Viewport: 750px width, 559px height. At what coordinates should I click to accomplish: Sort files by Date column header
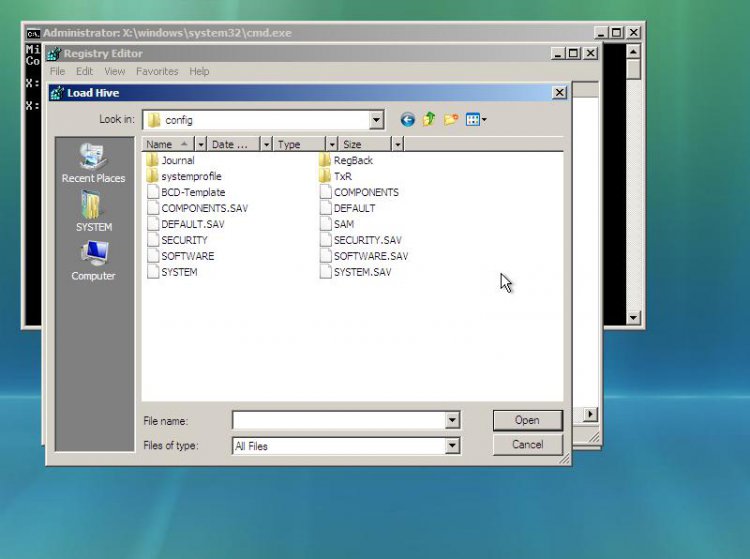233,144
